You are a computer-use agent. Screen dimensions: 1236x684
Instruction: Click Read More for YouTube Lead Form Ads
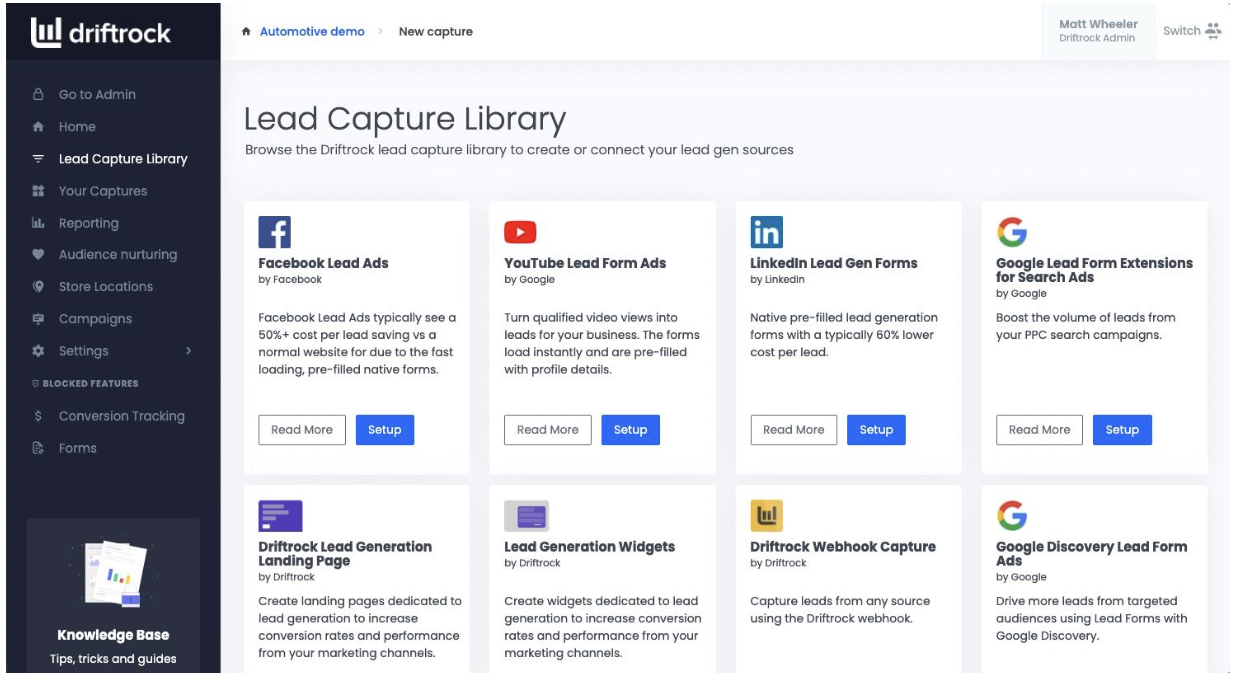point(547,430)
